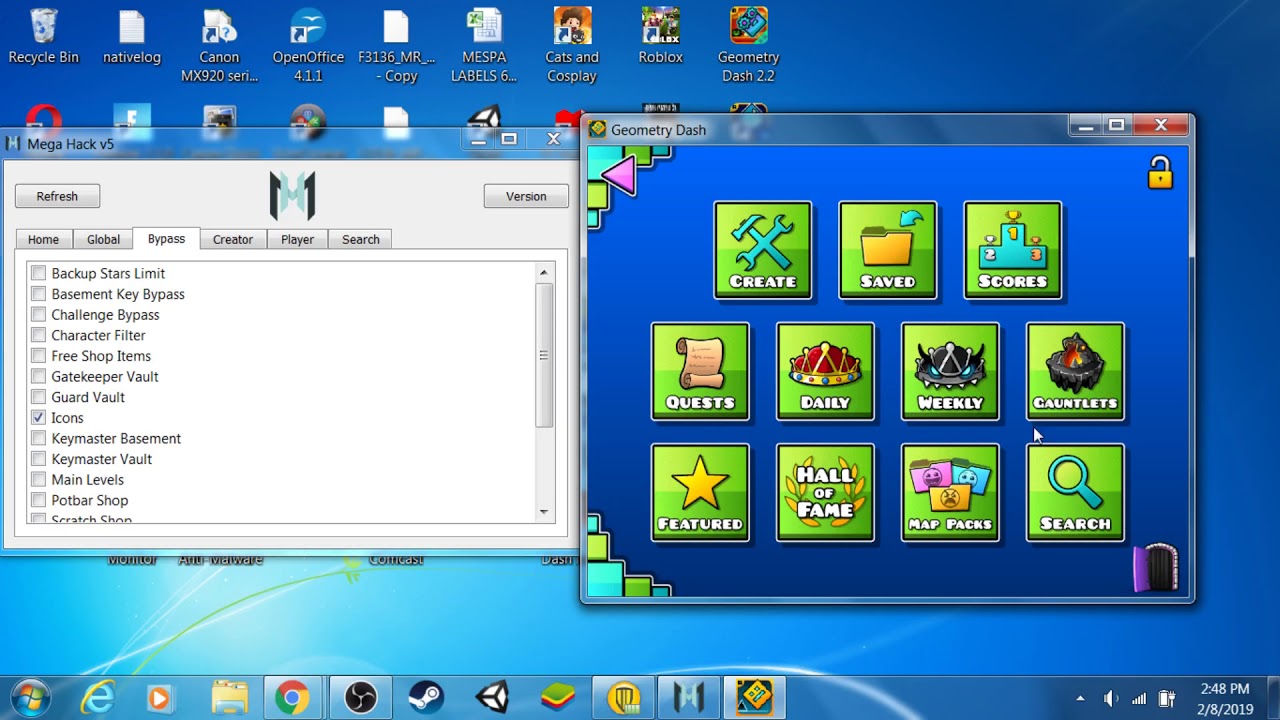
Task: Open the Windows Start menu
Action: coord(30,697)
